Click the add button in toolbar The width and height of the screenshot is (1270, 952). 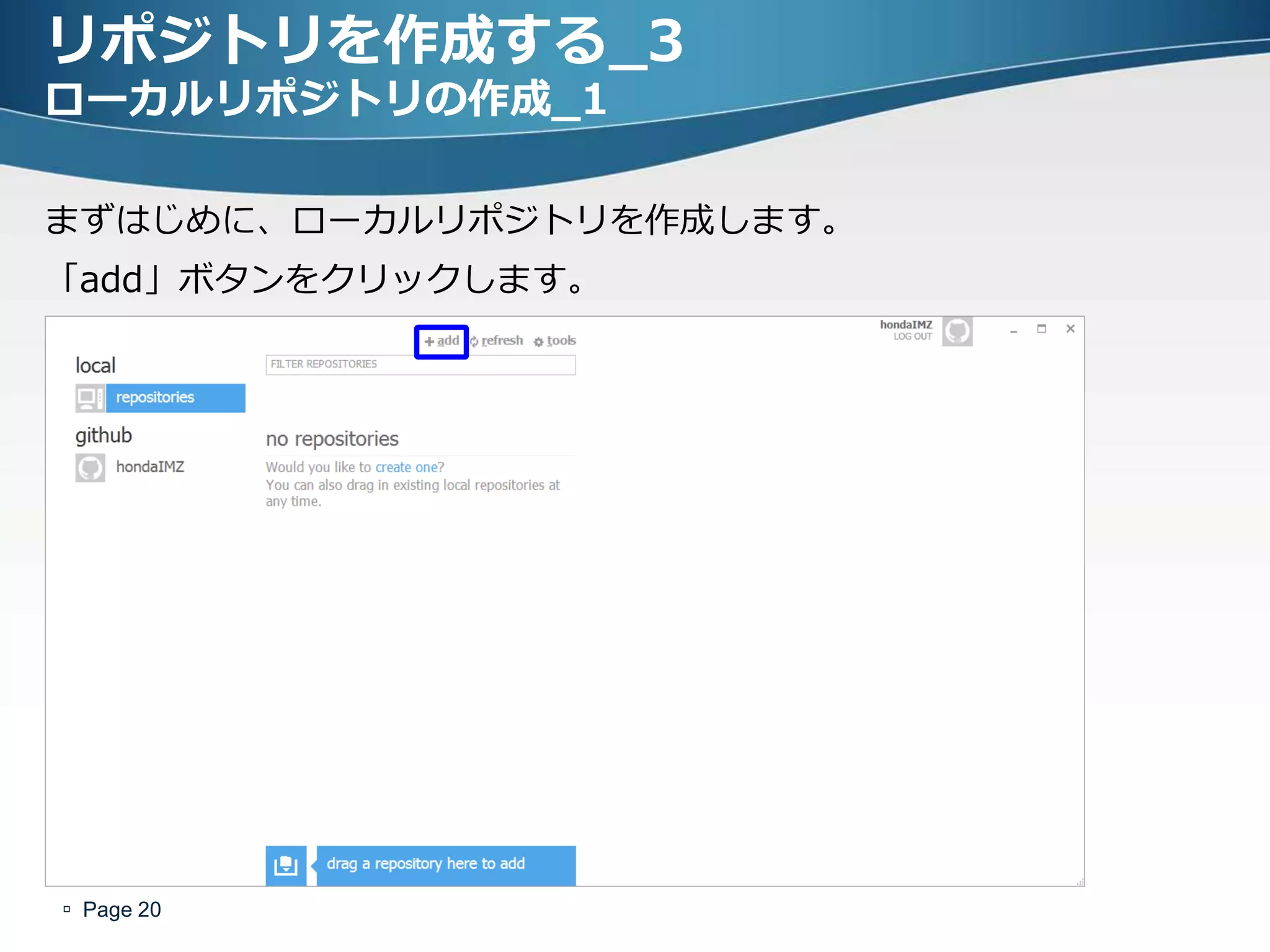(x=442, y=341)
